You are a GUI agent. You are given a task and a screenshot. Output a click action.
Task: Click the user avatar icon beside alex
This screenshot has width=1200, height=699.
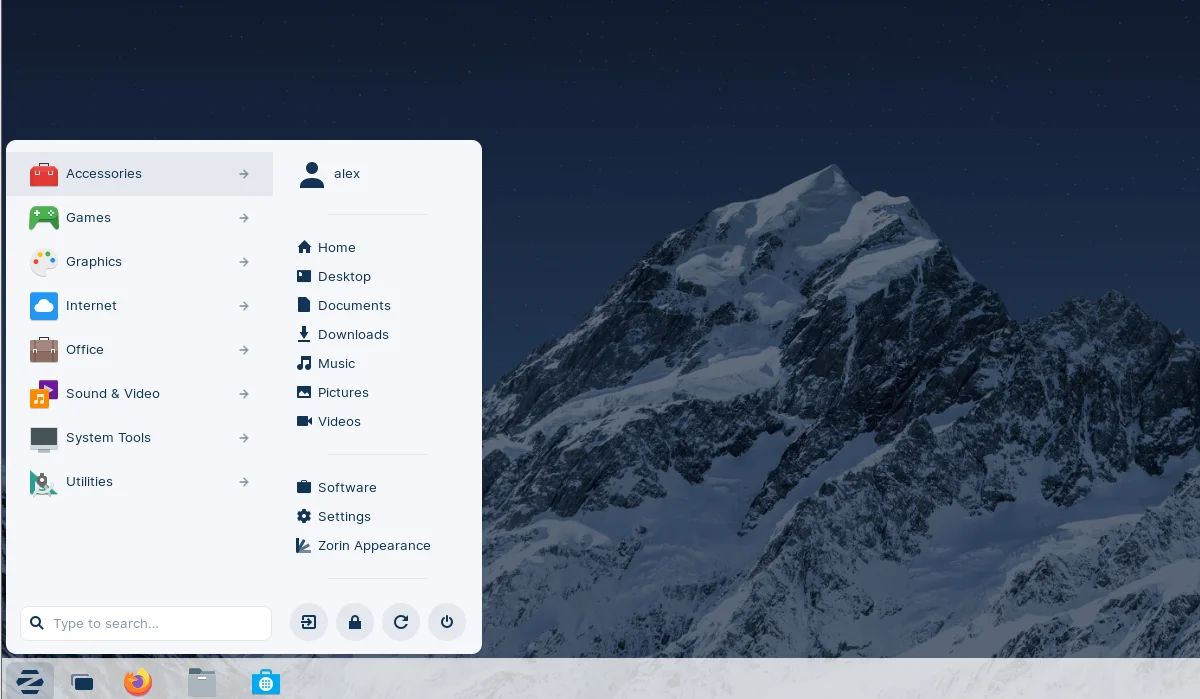[x=312, y=175]
